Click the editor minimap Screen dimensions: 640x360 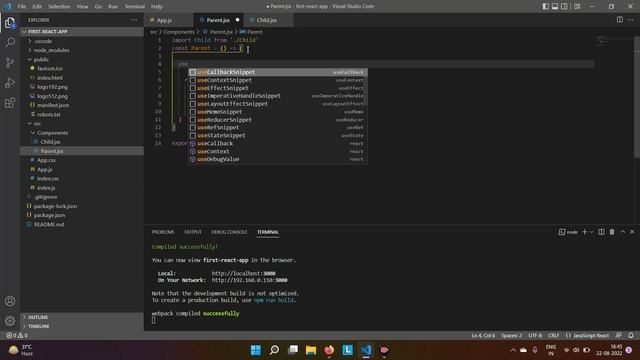coord(614,41)
